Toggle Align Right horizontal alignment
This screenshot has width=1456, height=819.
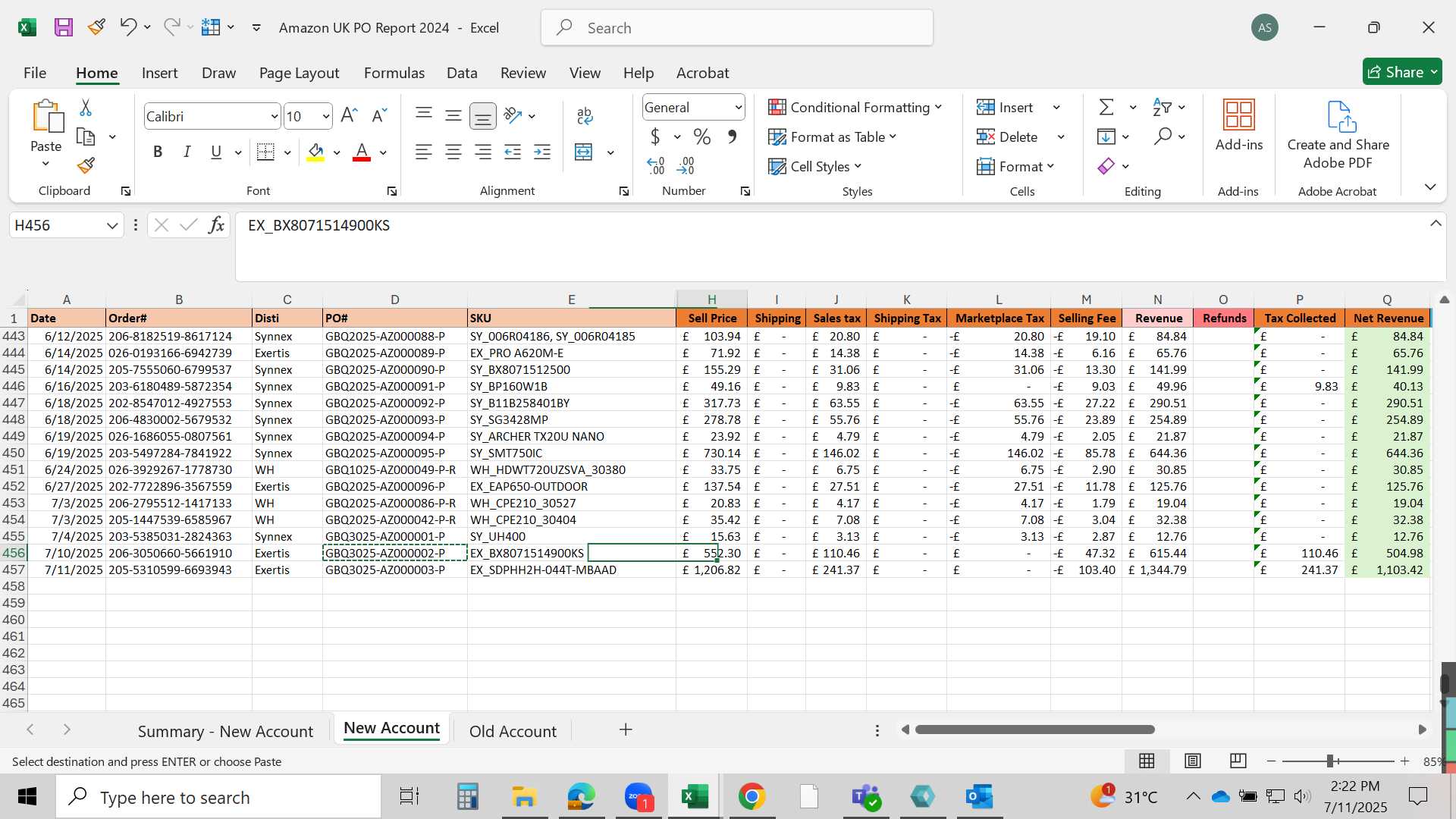click(x=483, y=152)
